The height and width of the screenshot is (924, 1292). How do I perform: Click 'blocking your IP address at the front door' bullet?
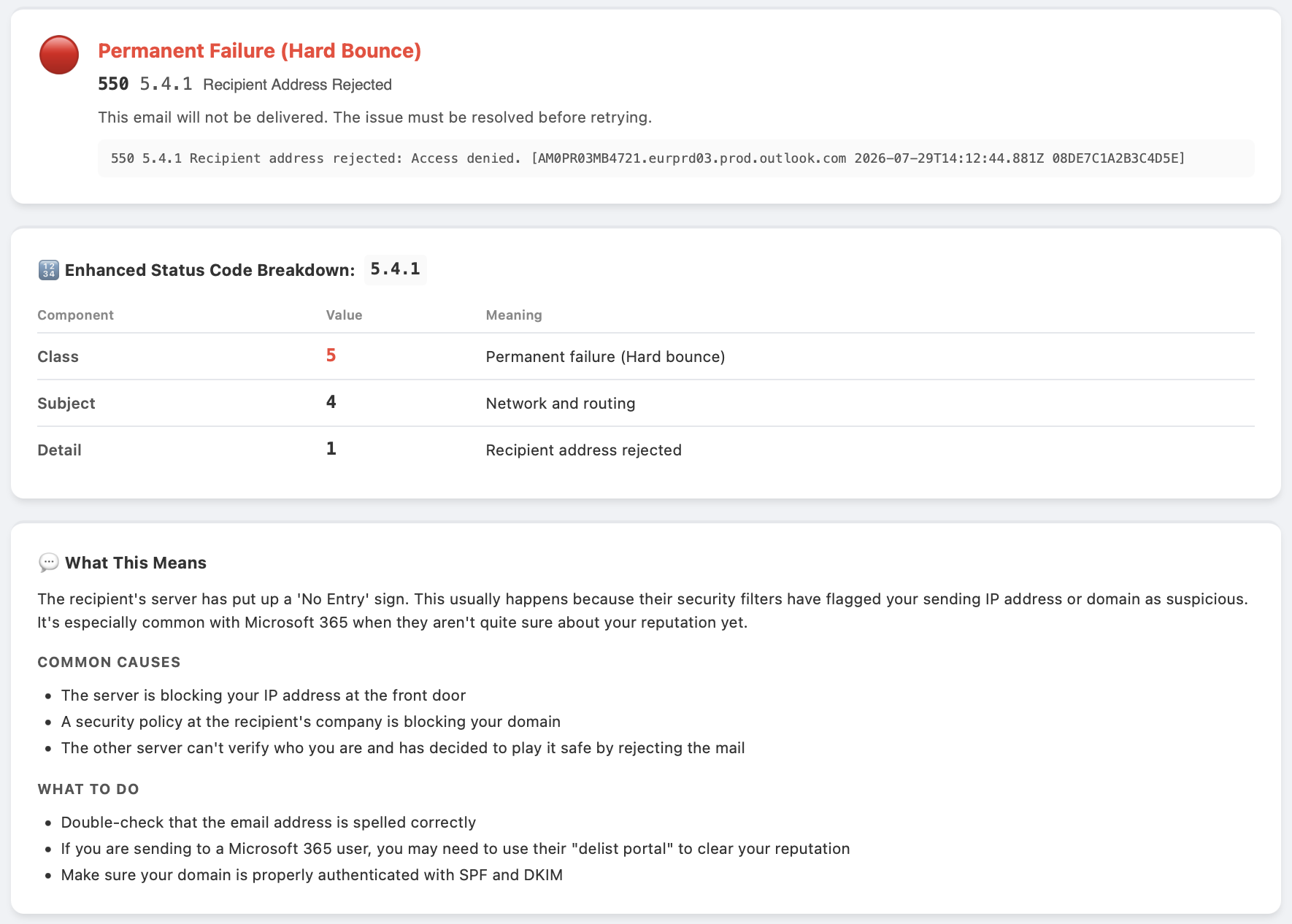click(263, 696)
